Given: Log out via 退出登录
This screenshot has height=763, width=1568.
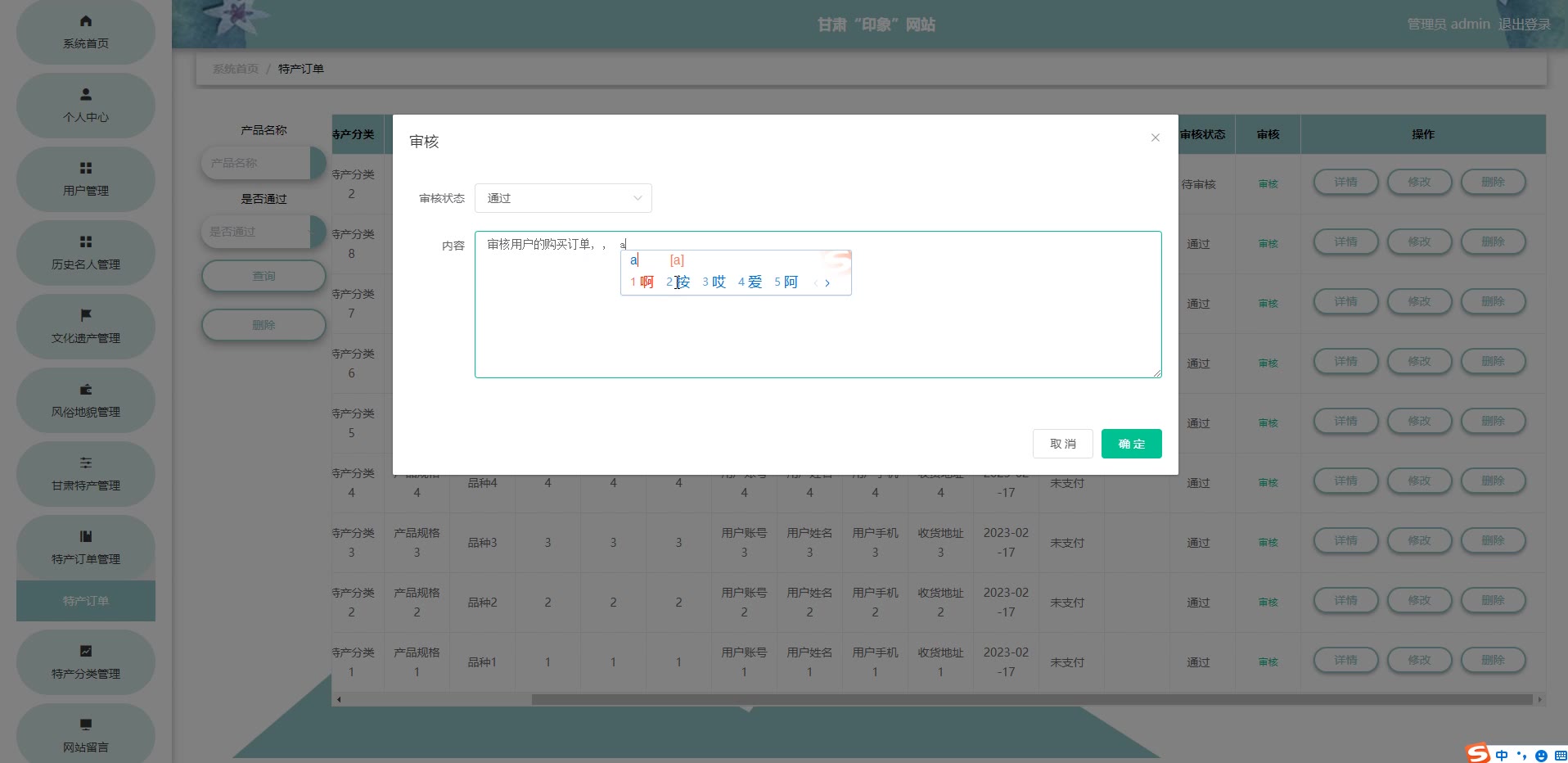Looking at the screenshot, I should [x=1525, y=25].
